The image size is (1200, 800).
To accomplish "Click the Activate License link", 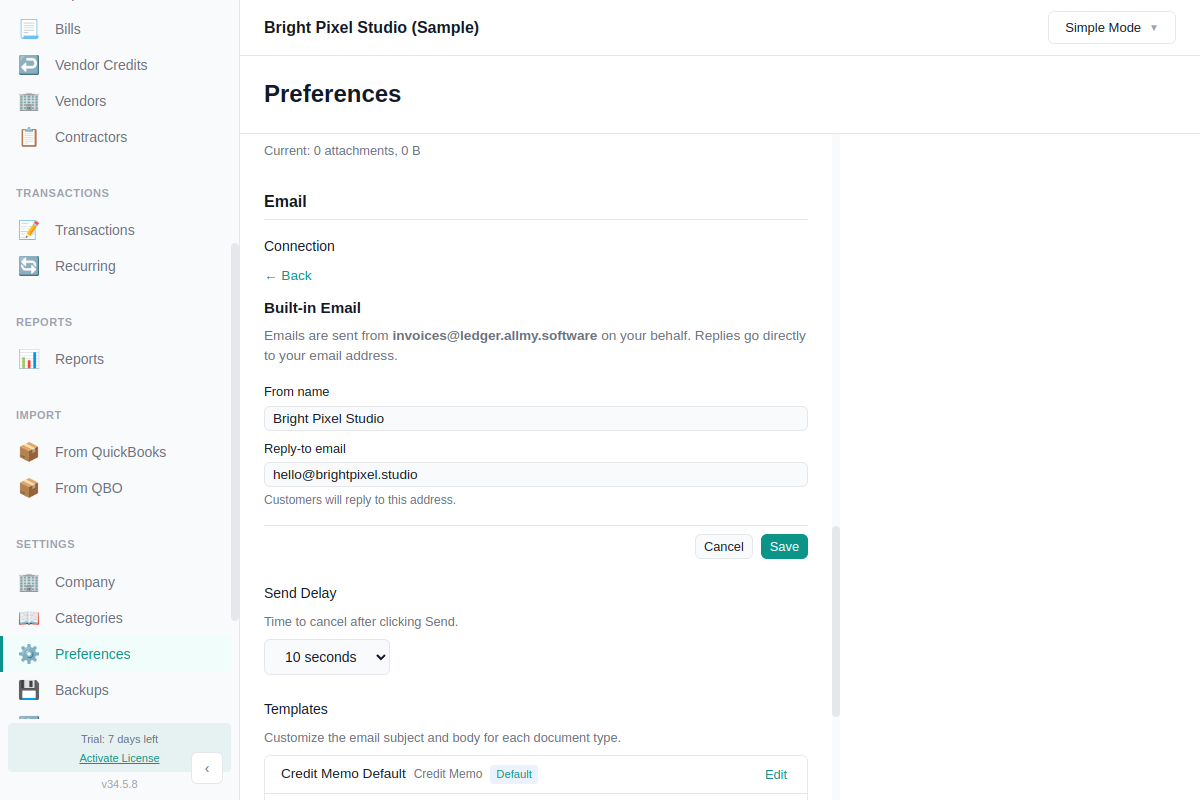I will pyautogui.click(x=119, y=757).
